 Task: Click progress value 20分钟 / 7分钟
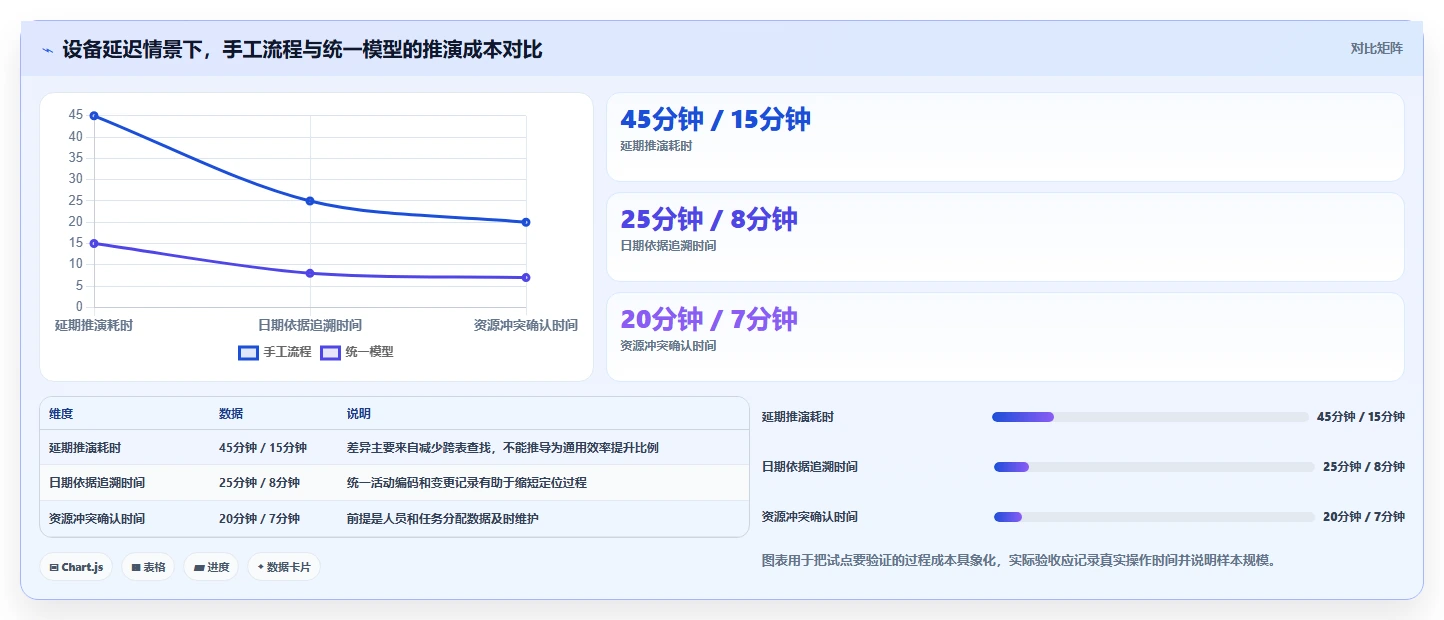click(x=1364, y=517)
